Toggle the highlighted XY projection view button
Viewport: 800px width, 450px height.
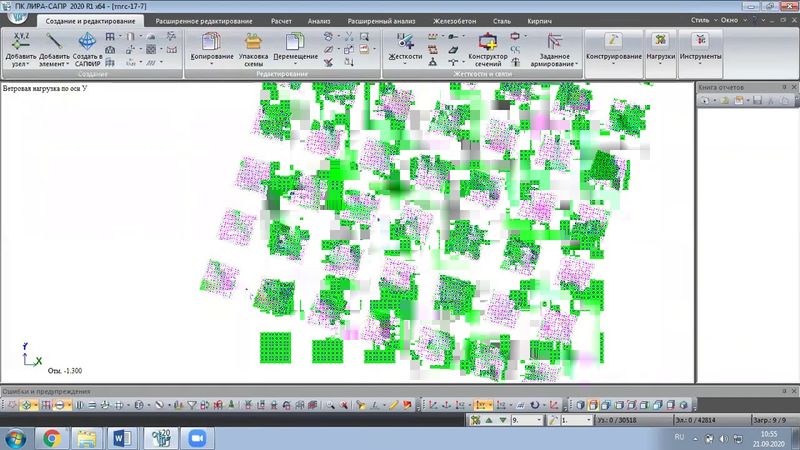tap(484, 405)
